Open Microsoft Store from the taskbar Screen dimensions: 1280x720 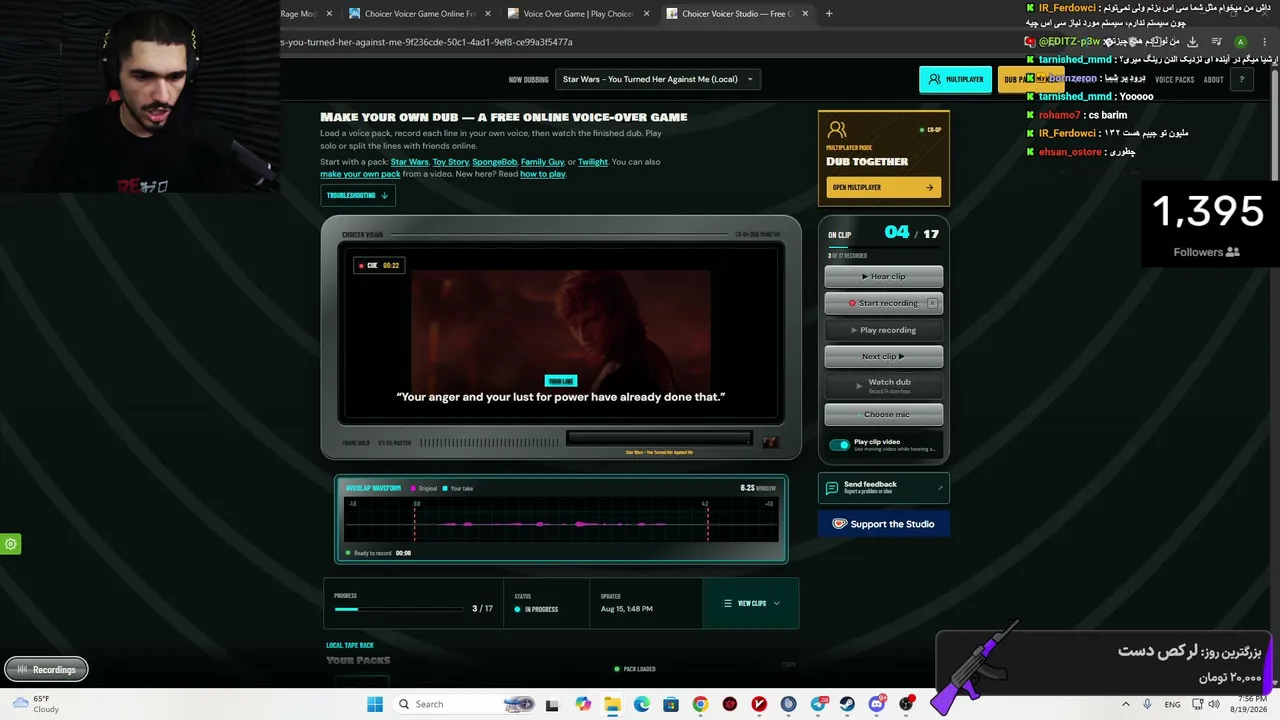pos(671,704)
